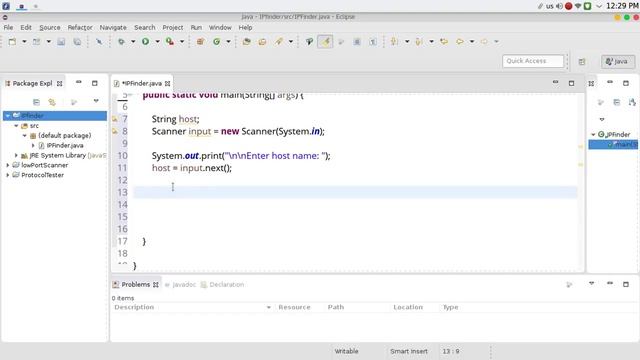Open the Window menu
Viewport: 640px width, 360px height.
coord(220,27)
